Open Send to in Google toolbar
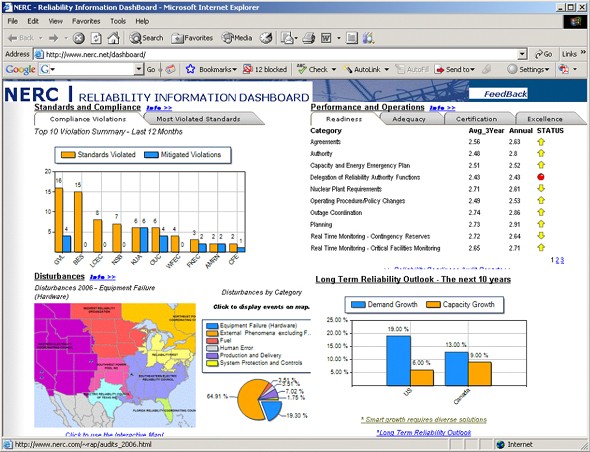The height and width of the screenshot is (452, 590). point(455,69)
